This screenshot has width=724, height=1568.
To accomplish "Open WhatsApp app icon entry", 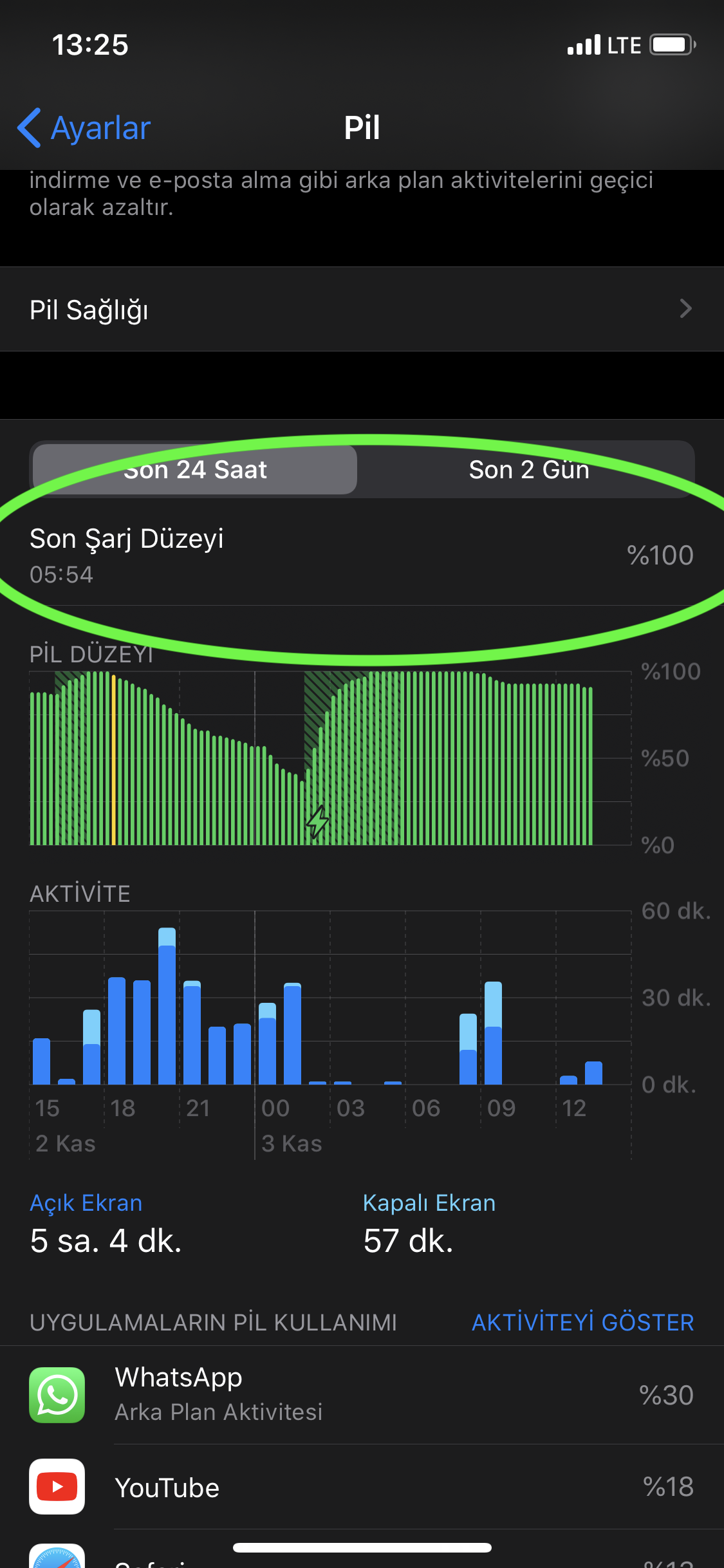I will pos(57,1395).
